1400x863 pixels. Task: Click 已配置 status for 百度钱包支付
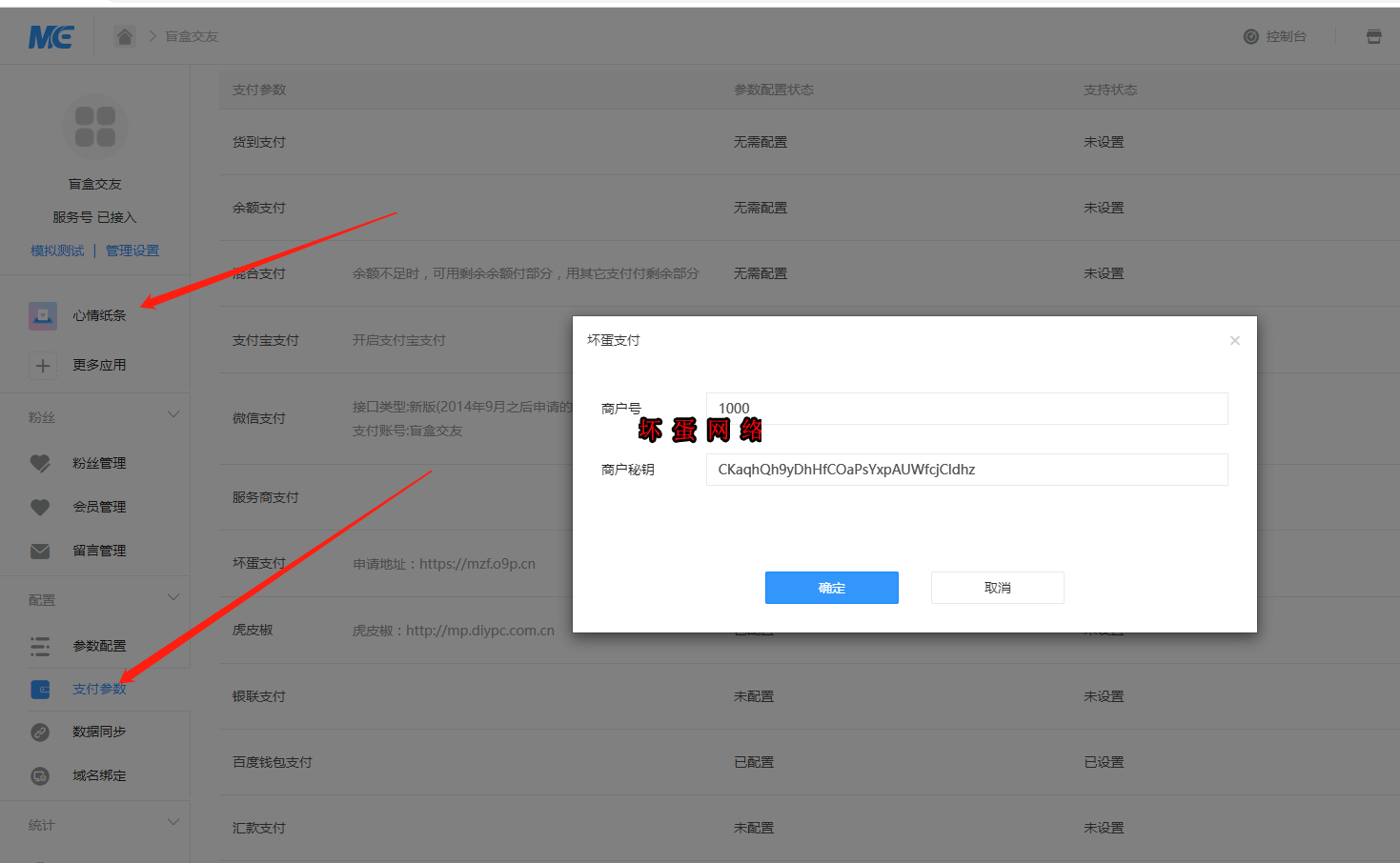click(754, 762)
